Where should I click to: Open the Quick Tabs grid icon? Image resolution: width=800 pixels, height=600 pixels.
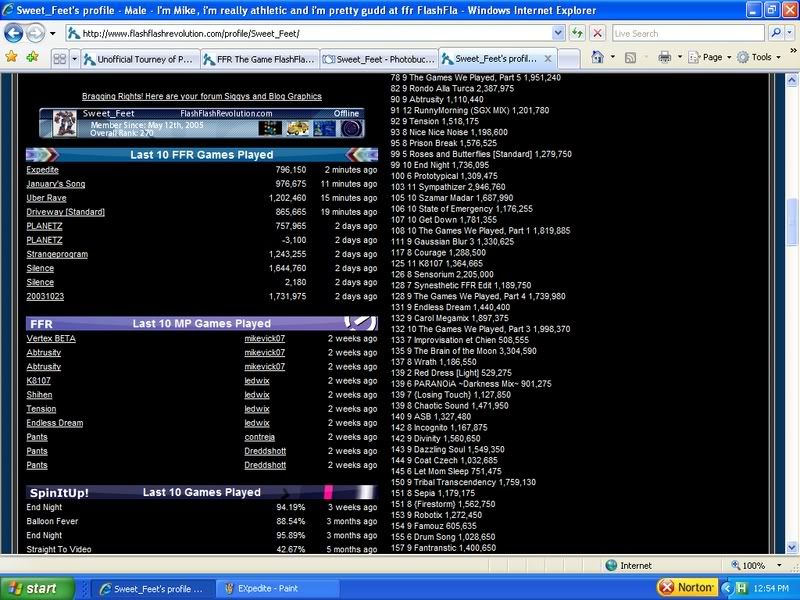tap(59, 59)
